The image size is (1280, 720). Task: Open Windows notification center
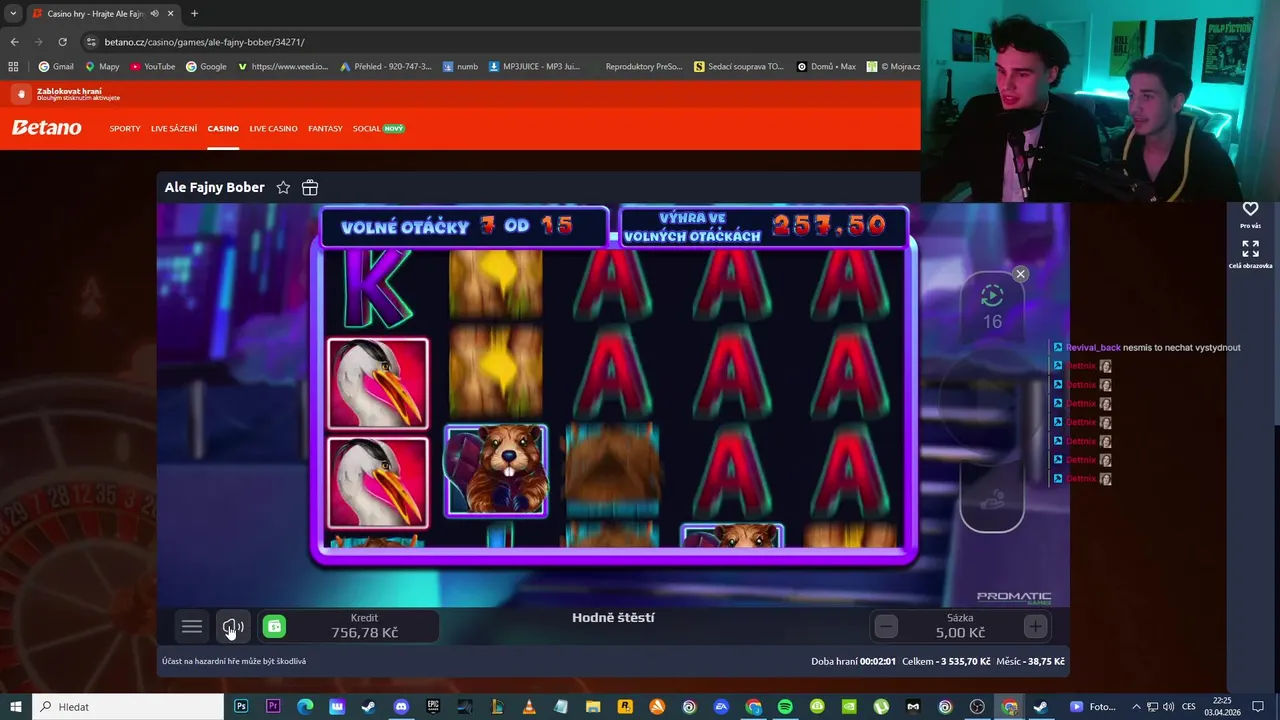pyautogui.click(x=1259, y=707)
